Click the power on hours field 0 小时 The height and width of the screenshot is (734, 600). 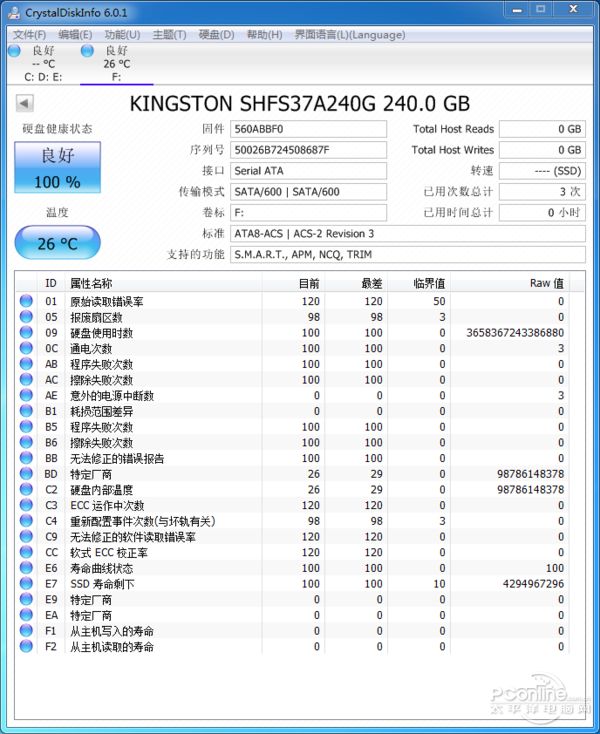pos(542,213)
